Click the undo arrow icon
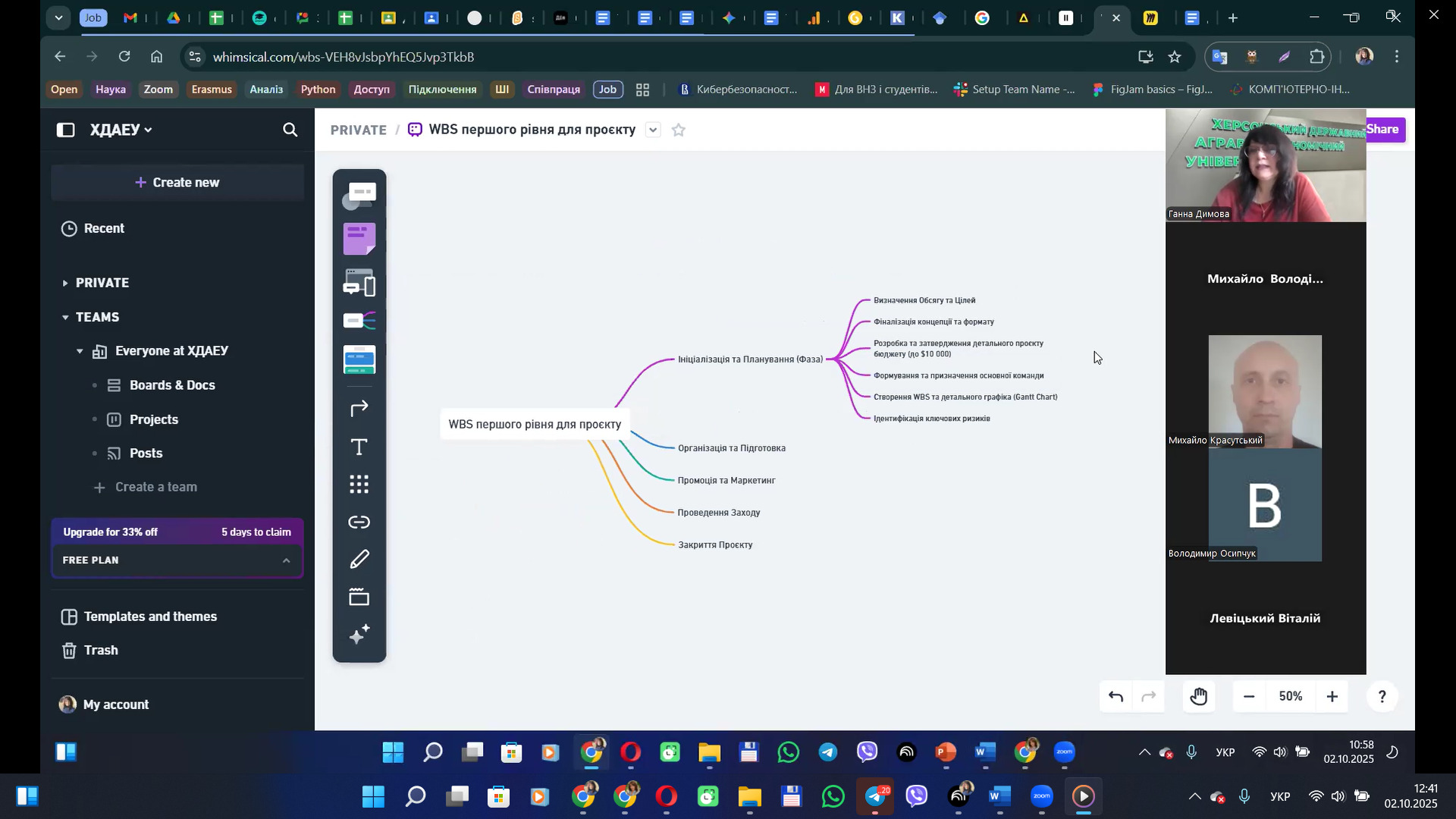This screenshot has width=1456, height=819. [1116, 696]
